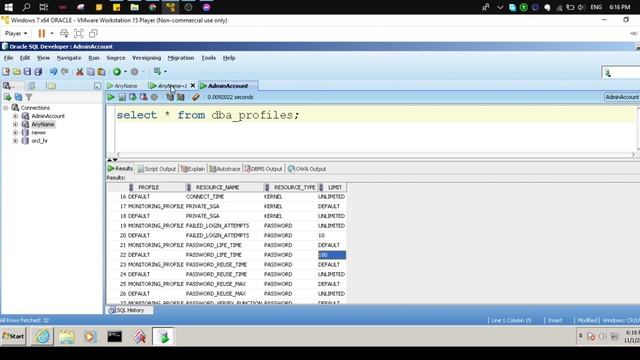Click VMware Enter full screen mode icon

point(78,33)
